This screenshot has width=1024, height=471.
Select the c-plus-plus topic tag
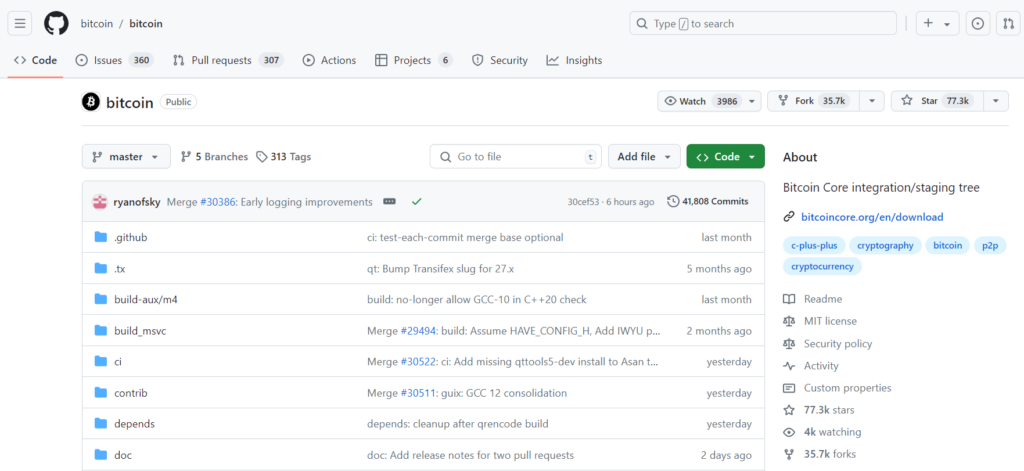coord(814,245)
